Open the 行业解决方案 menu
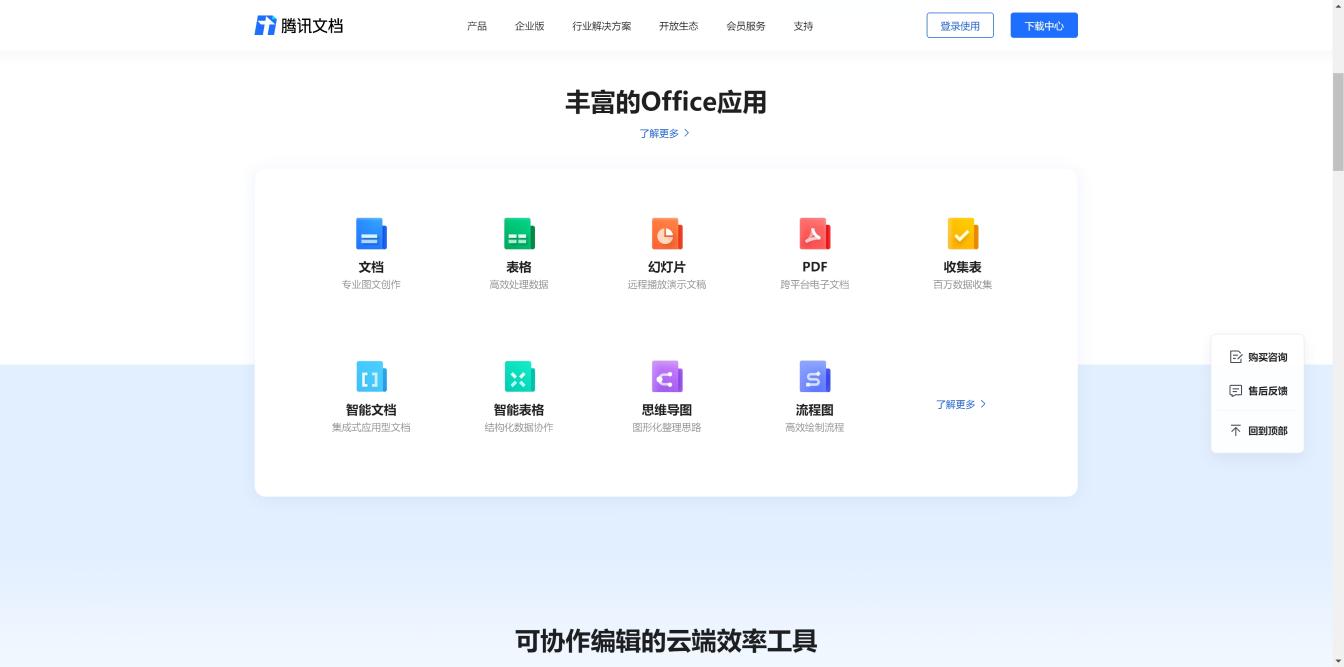The height and width of the screenshot is (667, 1344). point(602,26)
